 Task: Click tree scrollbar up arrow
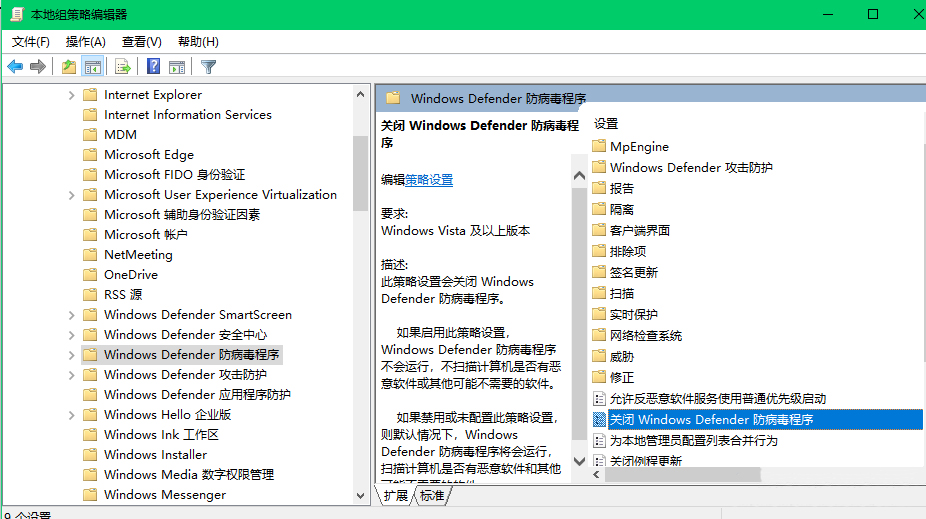coord(360,94)
